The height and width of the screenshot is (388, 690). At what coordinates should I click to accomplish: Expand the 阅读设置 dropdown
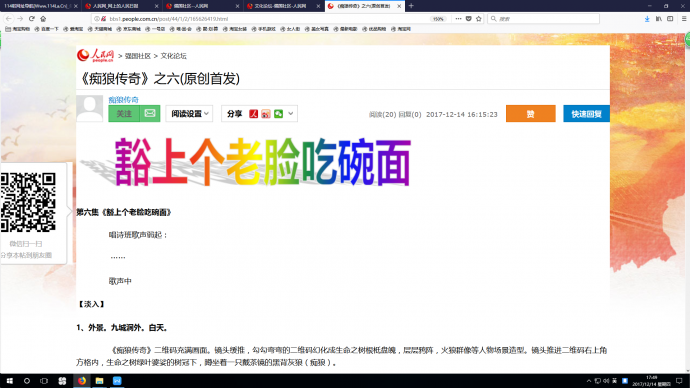tap(189, 113)
